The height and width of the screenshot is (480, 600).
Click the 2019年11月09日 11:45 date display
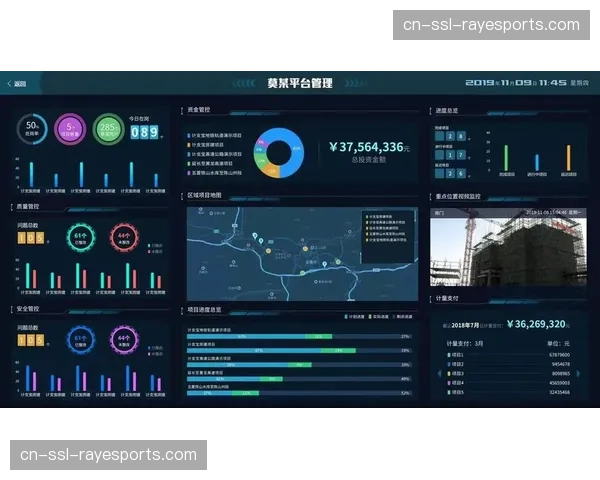527,83
